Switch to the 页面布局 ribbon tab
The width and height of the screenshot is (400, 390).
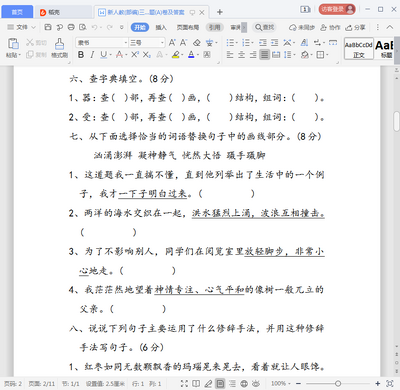click(188, 27)
